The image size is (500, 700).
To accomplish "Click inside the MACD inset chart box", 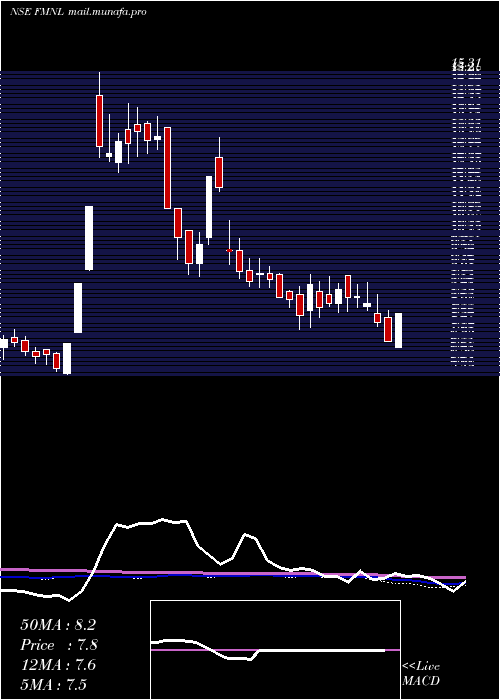I will click(x=275, y=650).
